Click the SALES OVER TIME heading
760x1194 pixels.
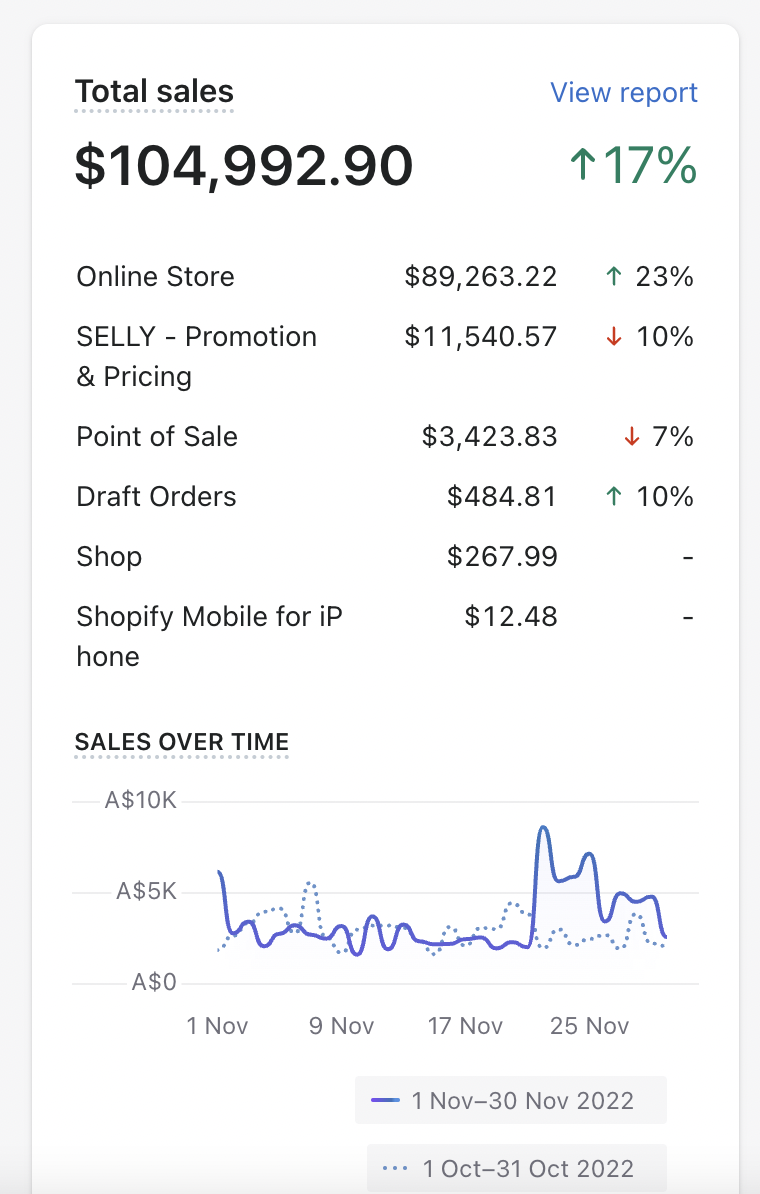click(x=182, y=742)
